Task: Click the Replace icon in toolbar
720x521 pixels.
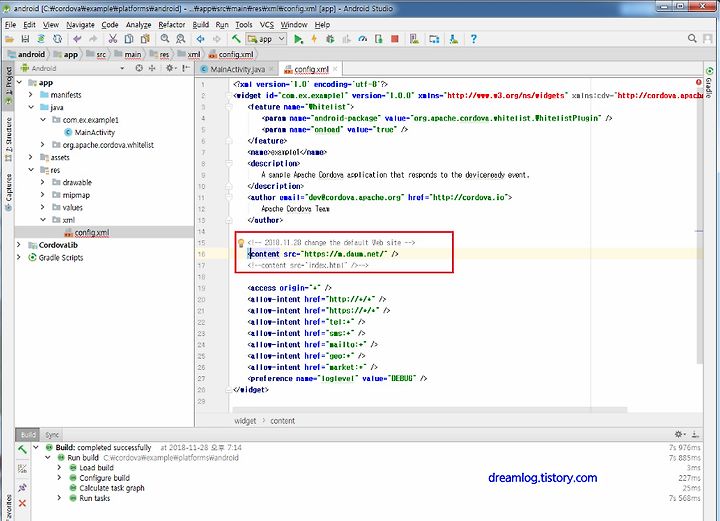Action: click(181, 39)
